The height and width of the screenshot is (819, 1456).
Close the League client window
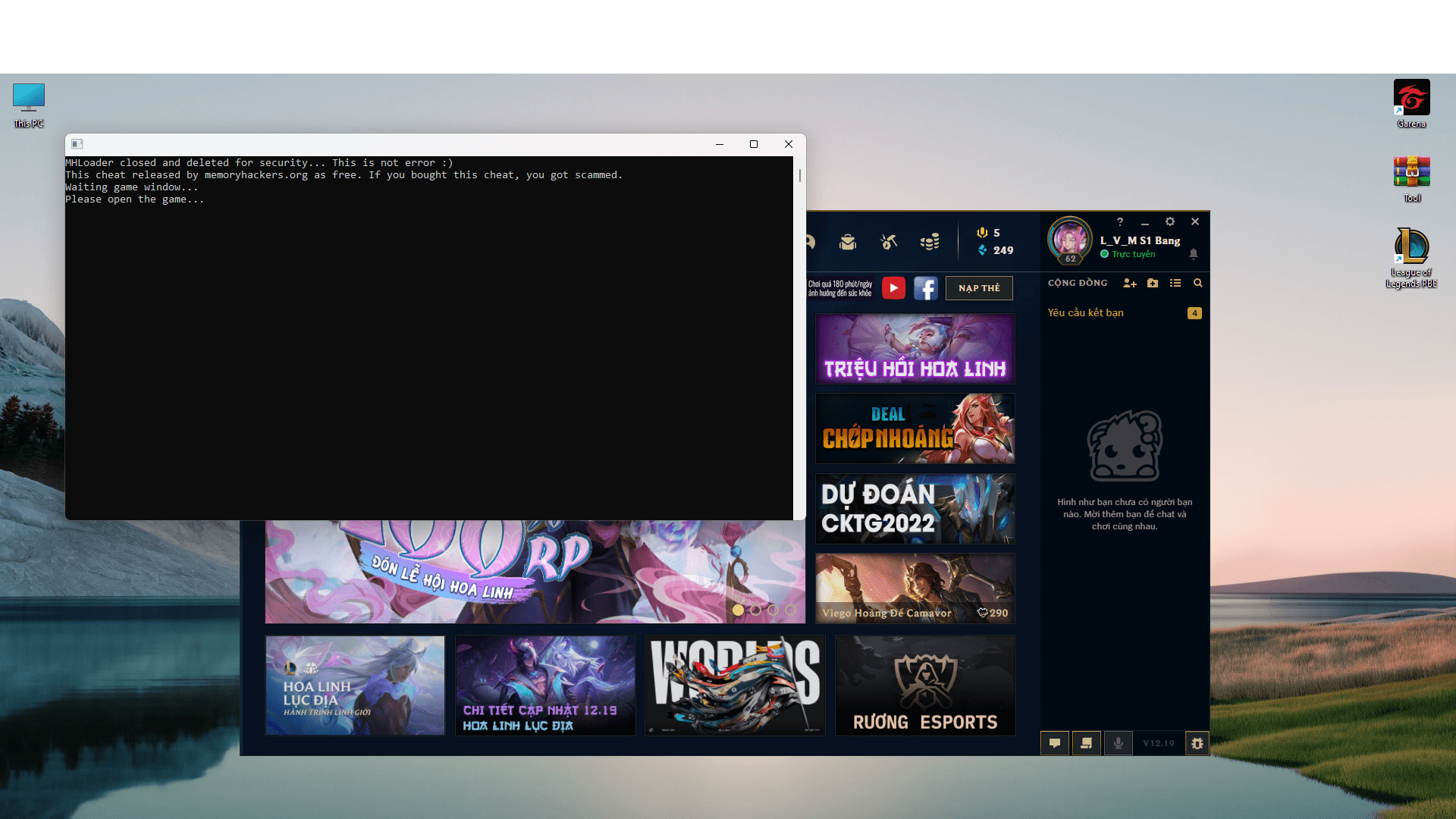tap(1195, 221)
